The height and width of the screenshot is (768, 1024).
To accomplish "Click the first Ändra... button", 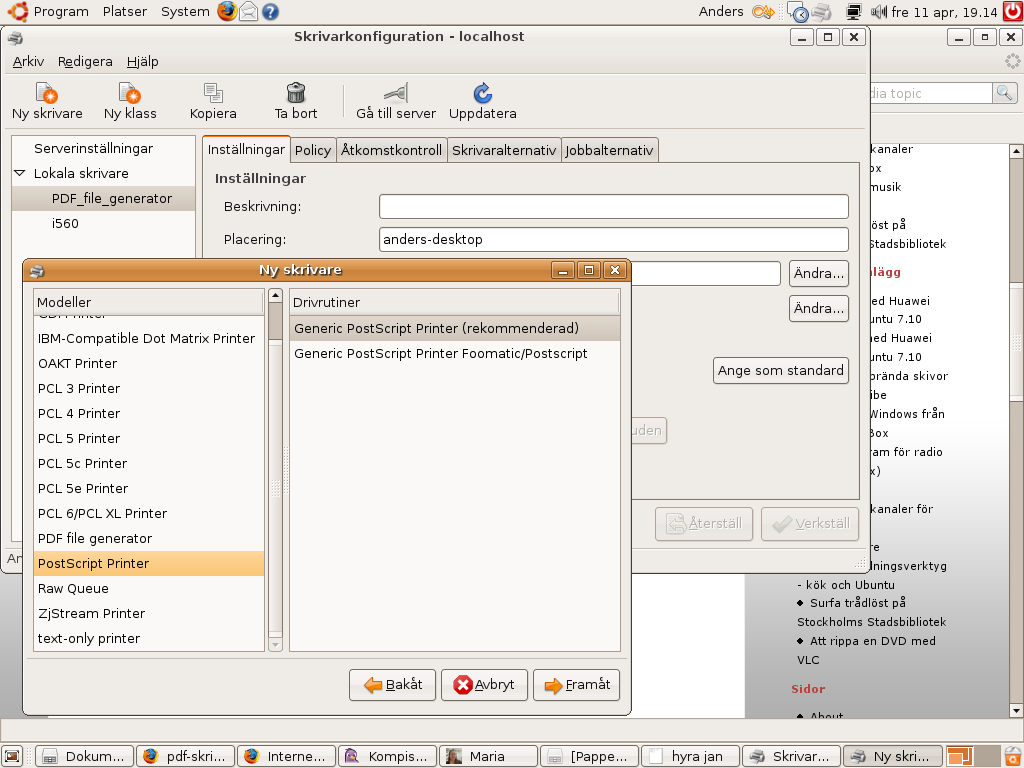I will point(819,273).
